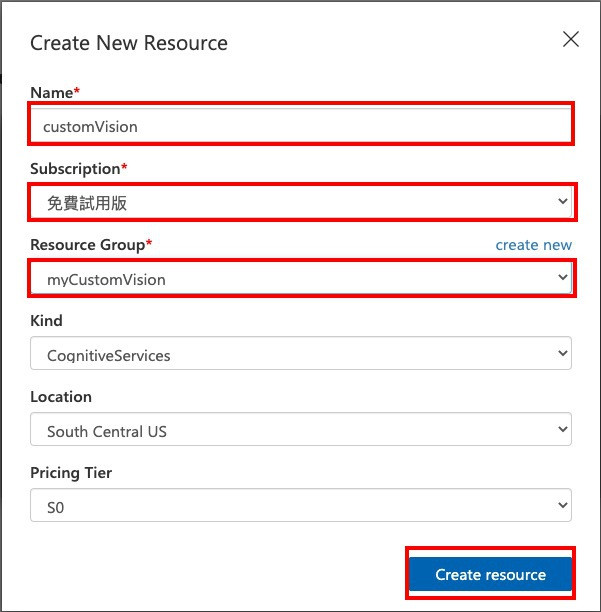This screenshot has width=601, height=612.
Task: Open the Pricing Tier dropdown showing S0
Action: coord(300,507)
